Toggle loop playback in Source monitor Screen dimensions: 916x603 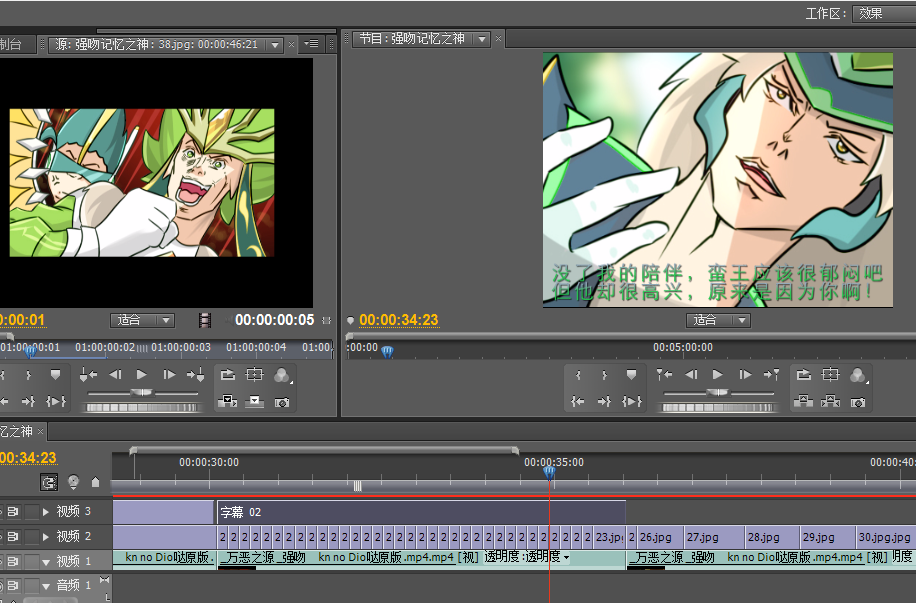pyautogui.click(x=227, y=375)
